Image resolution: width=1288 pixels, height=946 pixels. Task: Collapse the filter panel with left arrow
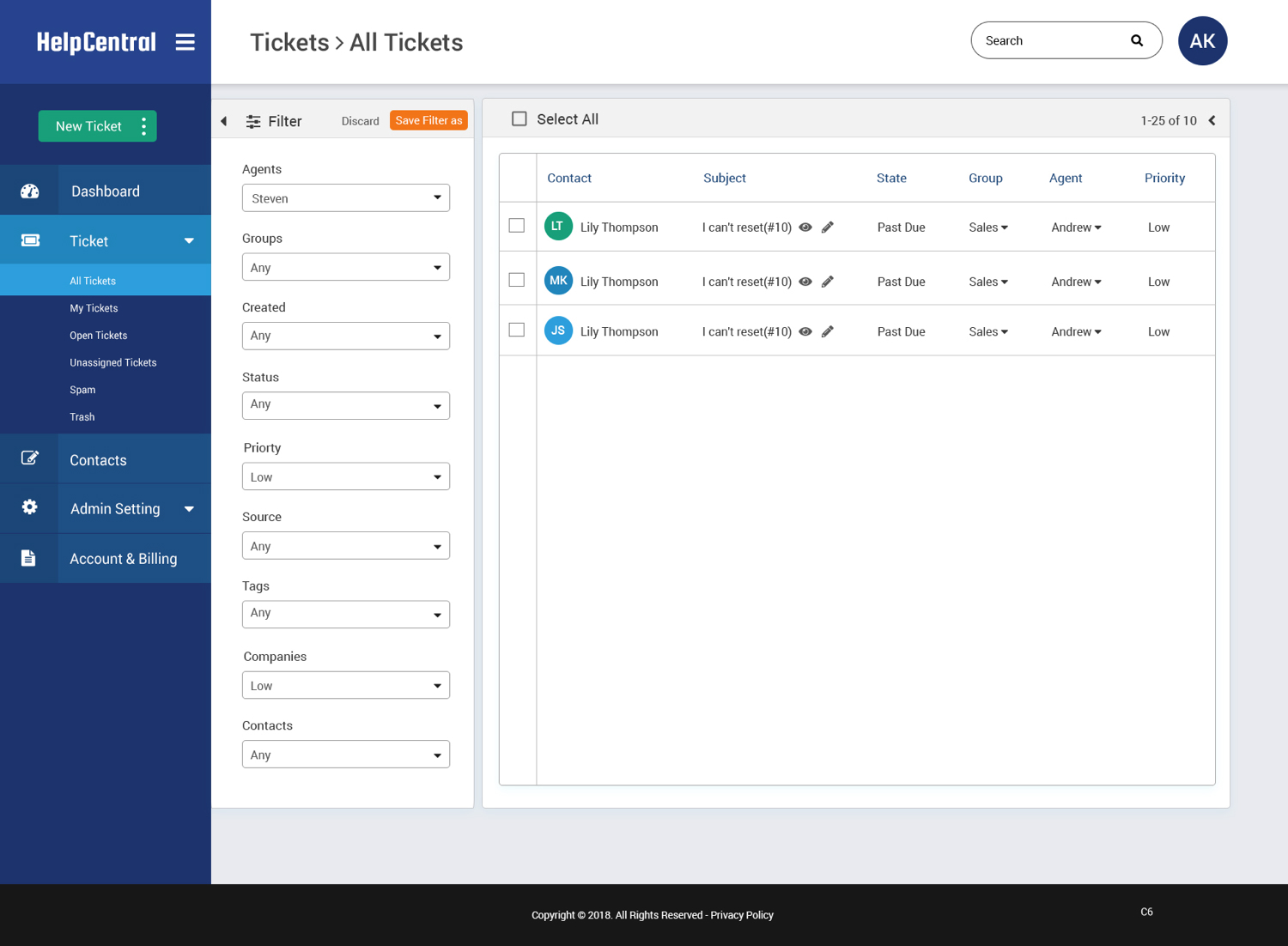click(224, 121)
